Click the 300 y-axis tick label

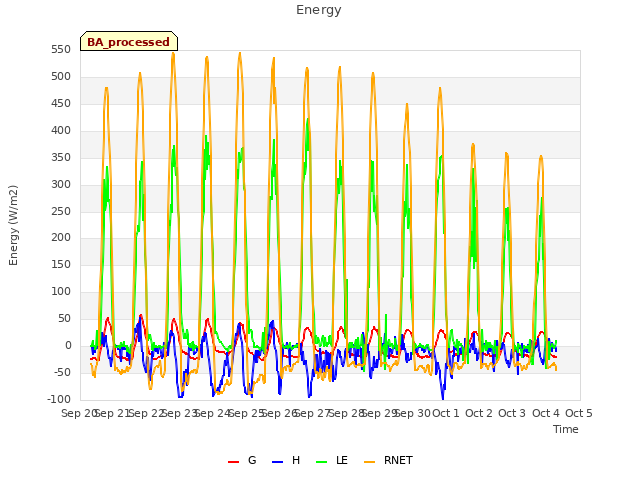(x=61, y=184)
